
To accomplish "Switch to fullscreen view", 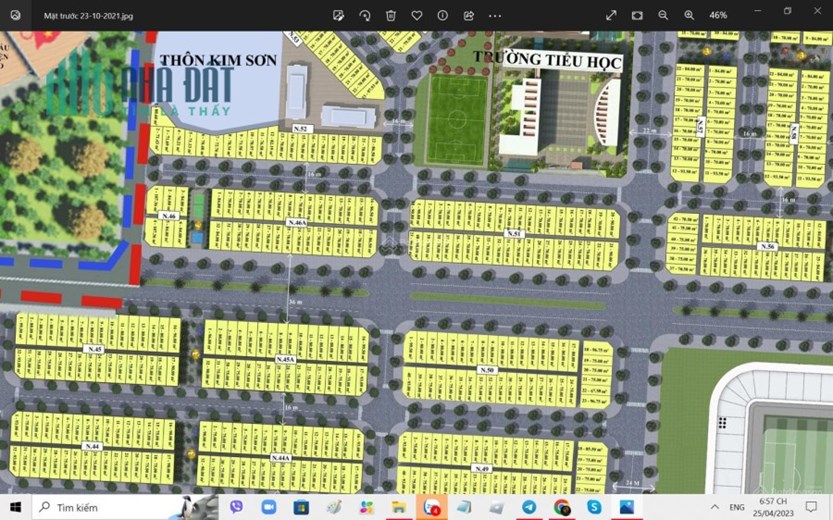I will (x=611, y=15).
